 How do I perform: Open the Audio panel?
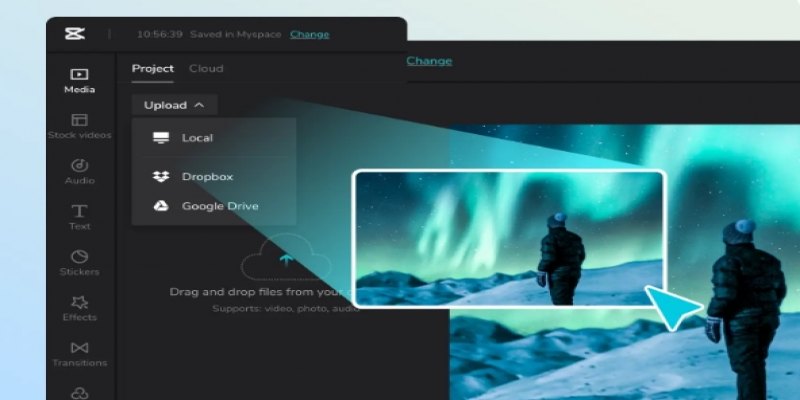(x=79, y=172)
